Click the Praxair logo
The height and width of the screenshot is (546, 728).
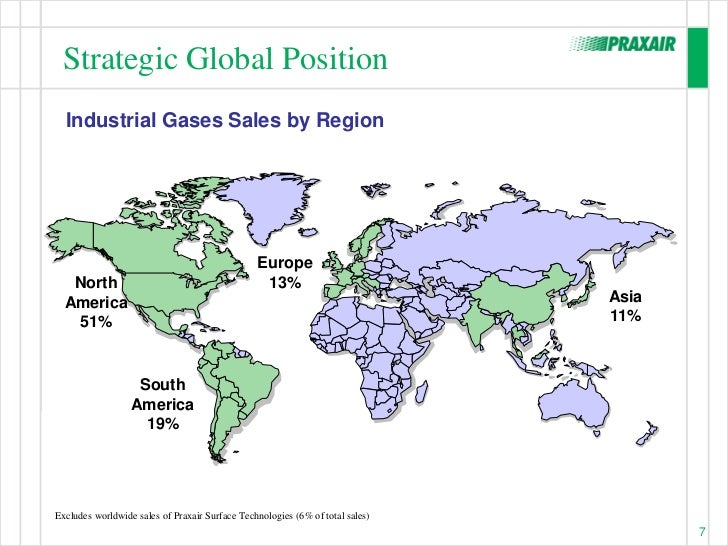coord(623,44)
